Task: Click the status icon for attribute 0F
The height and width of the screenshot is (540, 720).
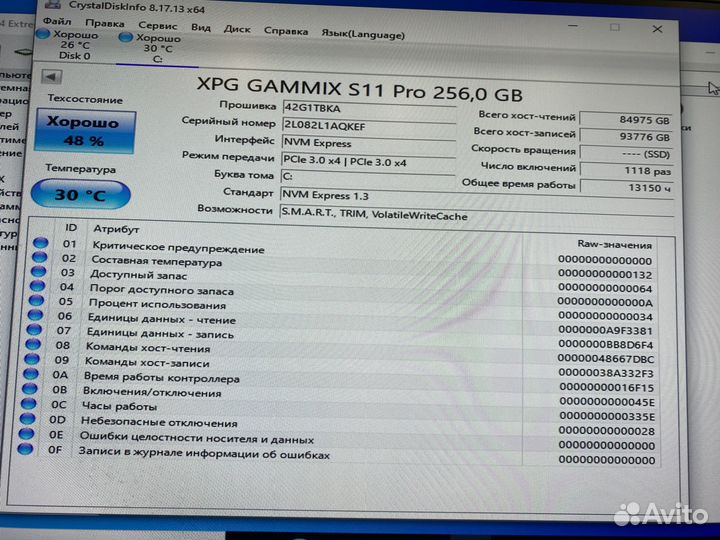Action: (25, 449)
